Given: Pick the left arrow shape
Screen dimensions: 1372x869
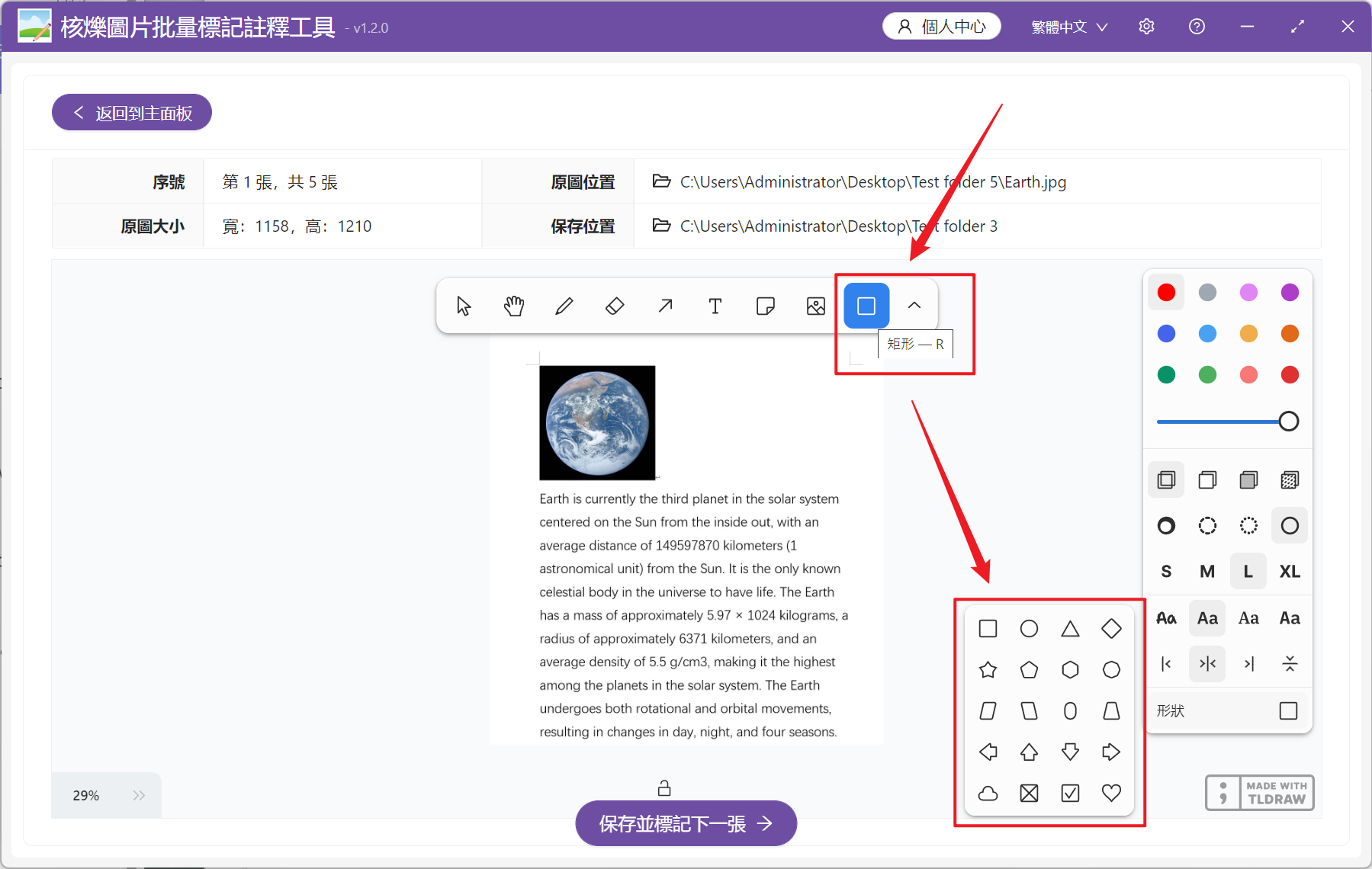Looking at the screenshot, I should (x=988, y=752).
